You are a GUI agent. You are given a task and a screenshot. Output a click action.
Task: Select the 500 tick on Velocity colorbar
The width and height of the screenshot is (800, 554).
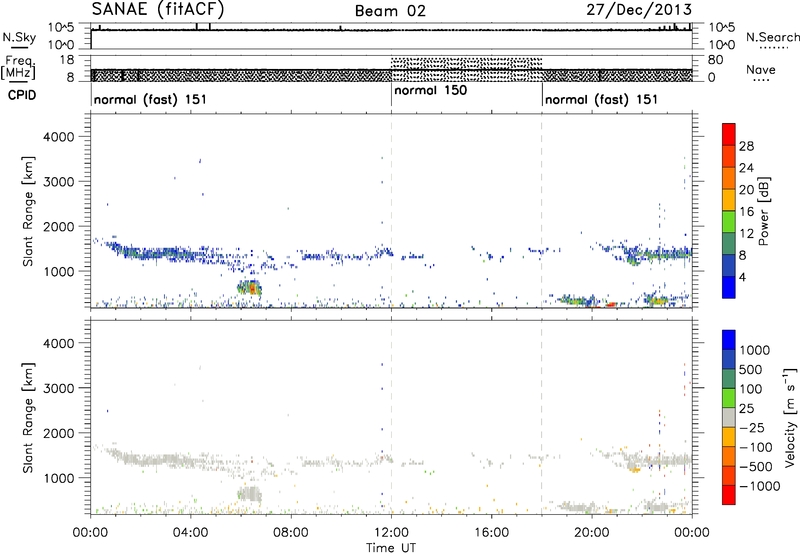751,369
